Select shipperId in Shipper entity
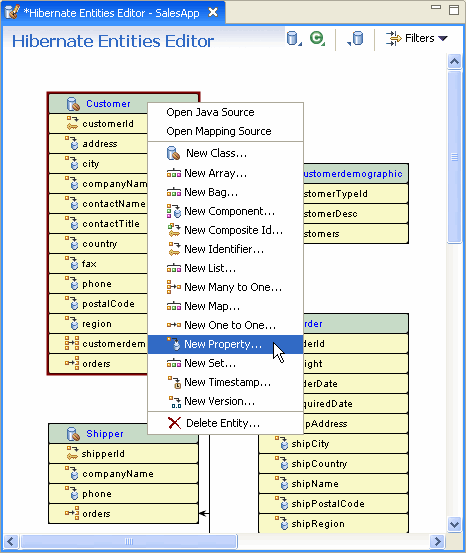 click(x=123, y=454)
